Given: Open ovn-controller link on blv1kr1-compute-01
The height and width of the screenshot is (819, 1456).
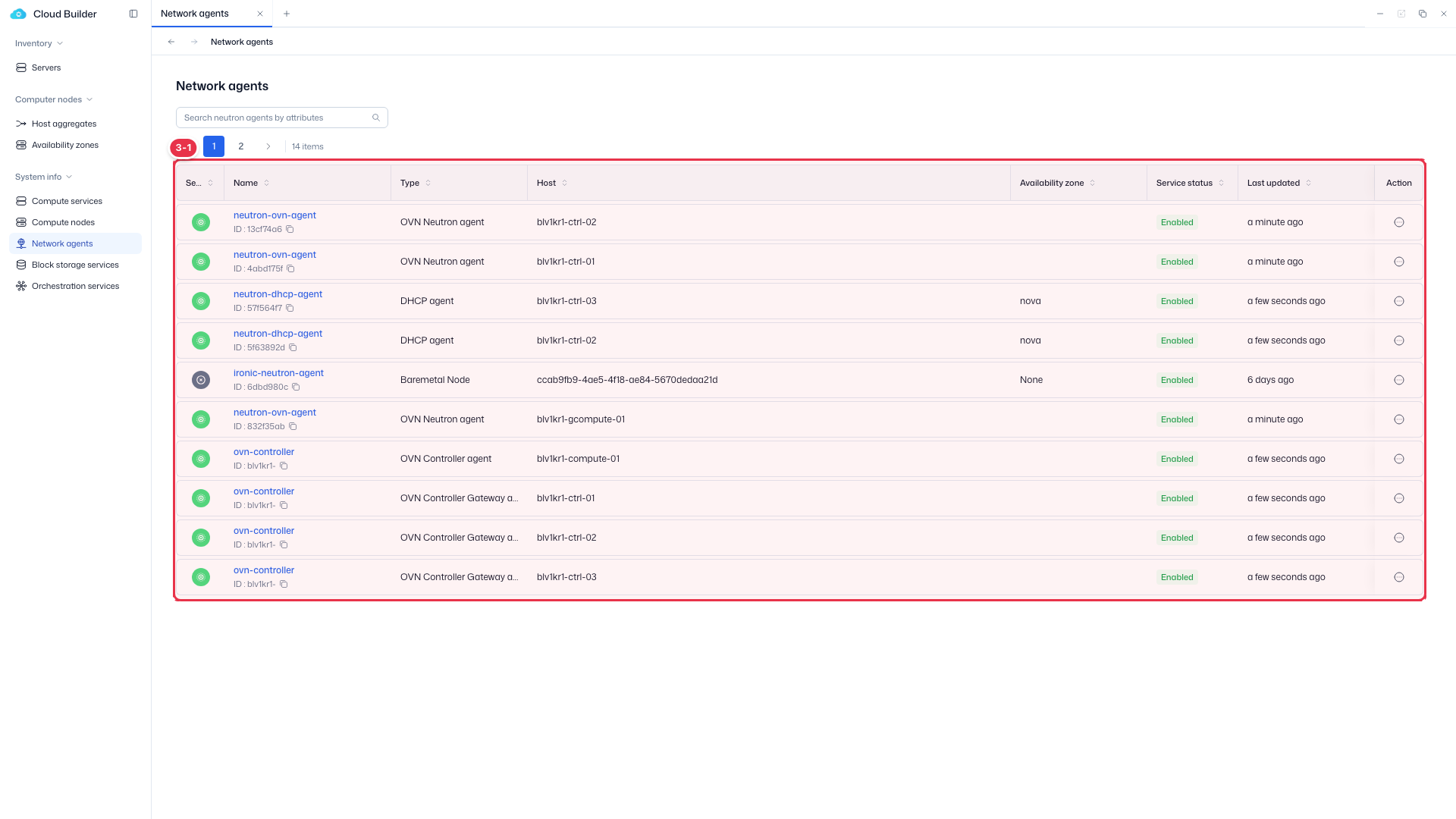Looking at the screenshot, I should pos(264,452).
